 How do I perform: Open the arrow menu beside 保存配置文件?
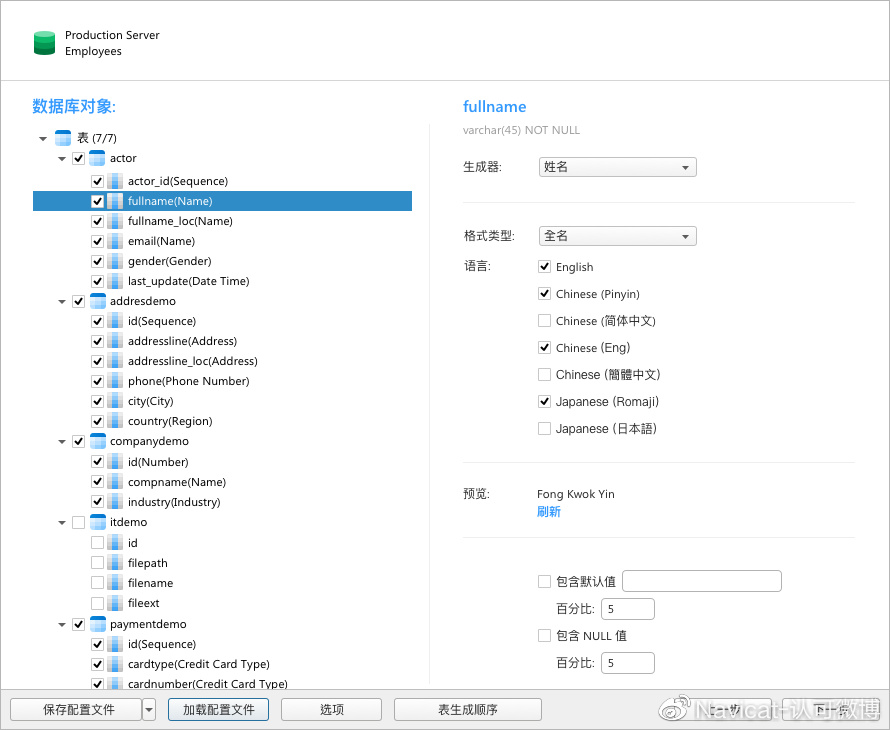[149, 710]
